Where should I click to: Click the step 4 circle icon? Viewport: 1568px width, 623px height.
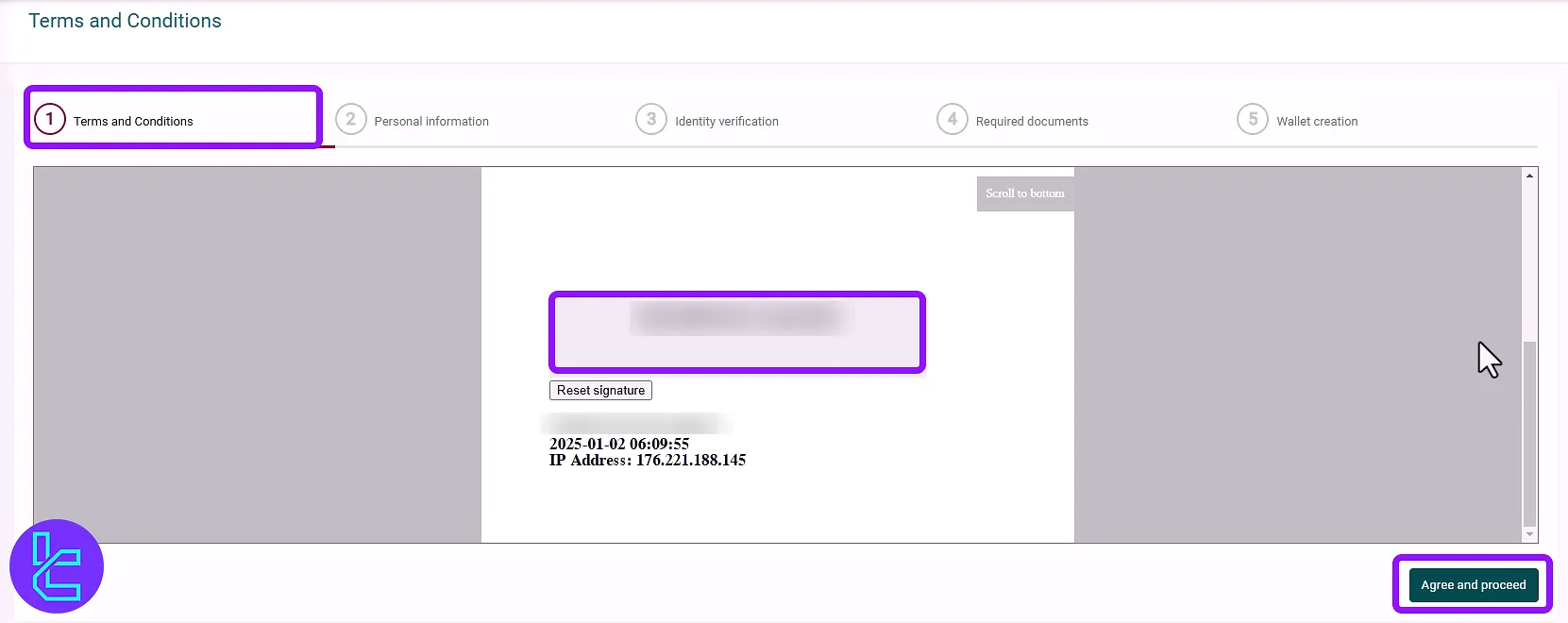point(953,119)
